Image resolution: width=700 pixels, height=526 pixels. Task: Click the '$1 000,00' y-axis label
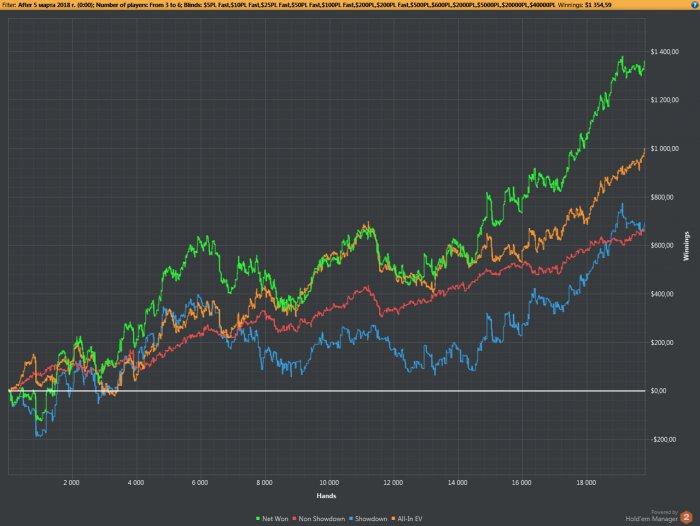pyautogui.click(x=665, y=148)
